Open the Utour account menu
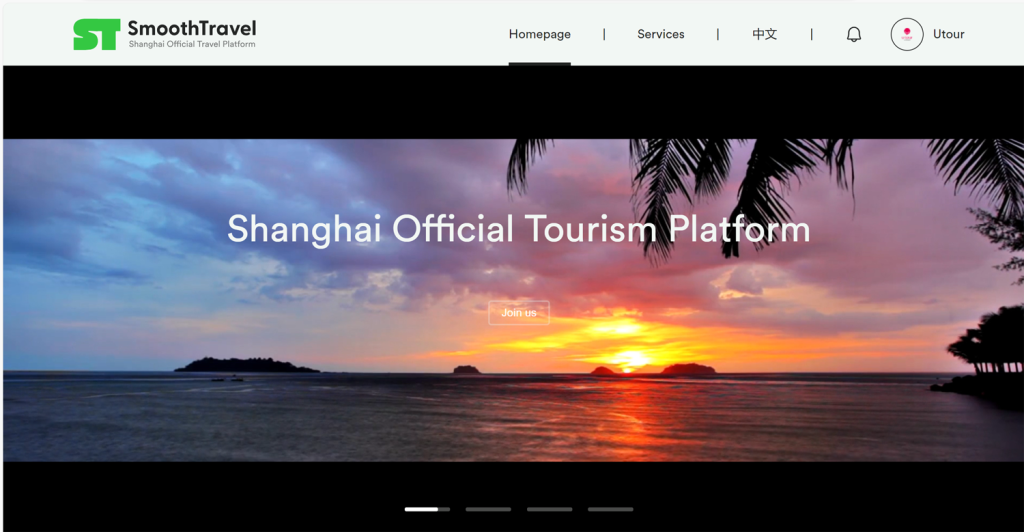The image size is (1024, 532). pos(948,34)
